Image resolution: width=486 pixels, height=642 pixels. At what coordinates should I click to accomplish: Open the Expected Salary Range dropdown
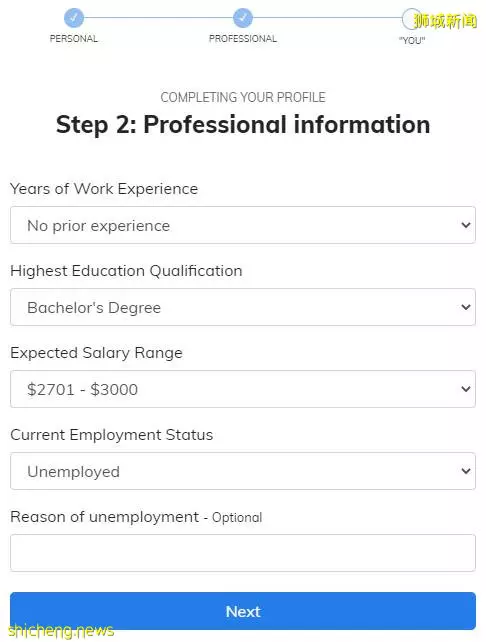click(x=243, y=389)
